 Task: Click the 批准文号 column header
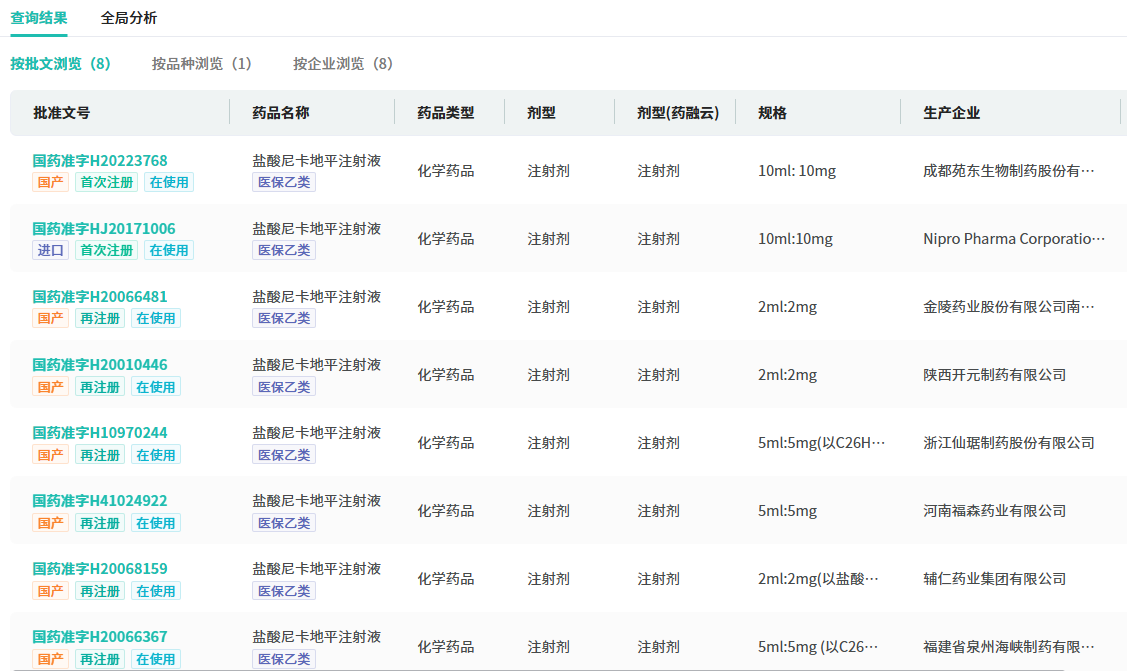(62, 113)
